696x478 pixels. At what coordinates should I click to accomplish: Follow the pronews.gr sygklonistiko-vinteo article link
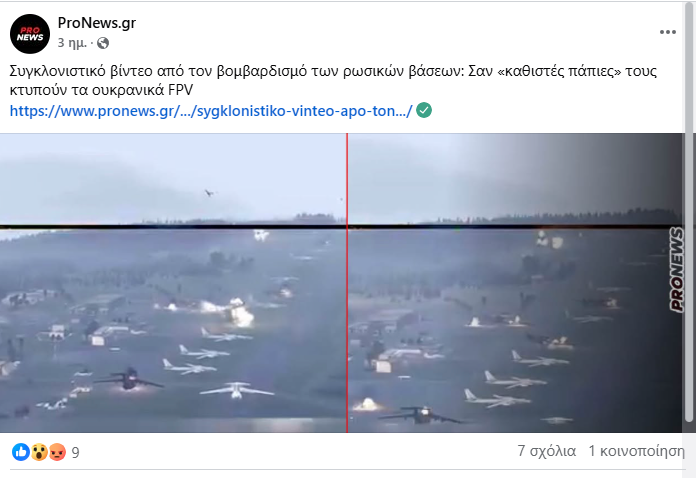[x=211, y=111]
